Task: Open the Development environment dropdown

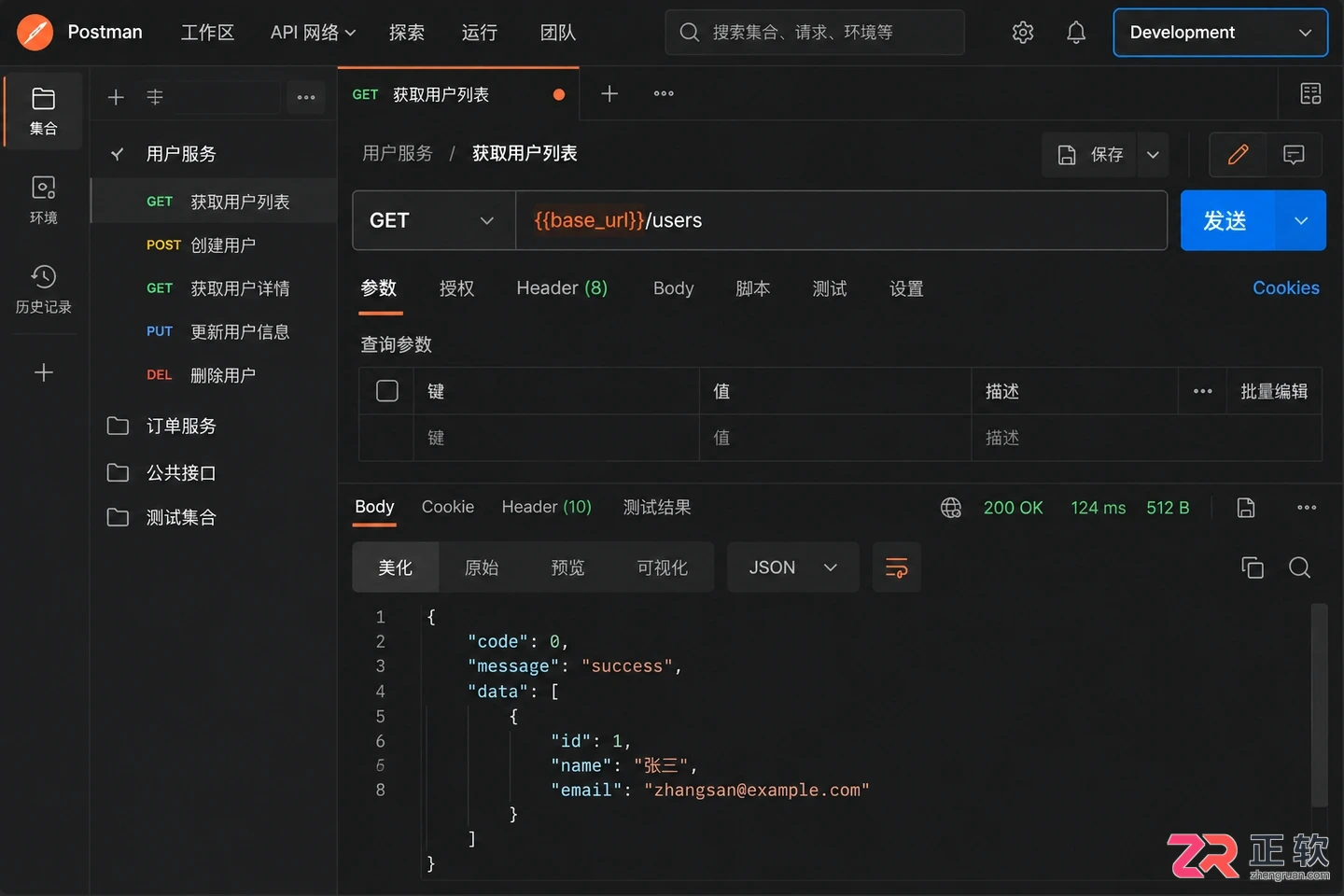Action: [1220, 33]
